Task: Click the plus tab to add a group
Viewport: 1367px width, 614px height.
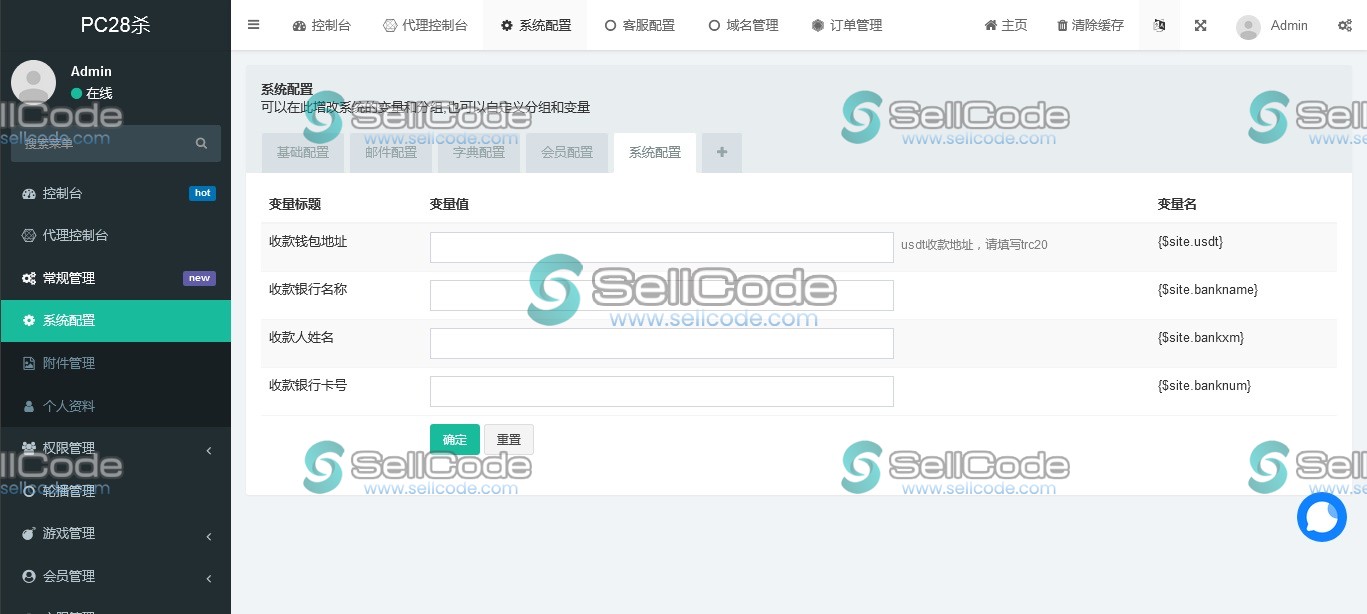Action: click(722, 152)
